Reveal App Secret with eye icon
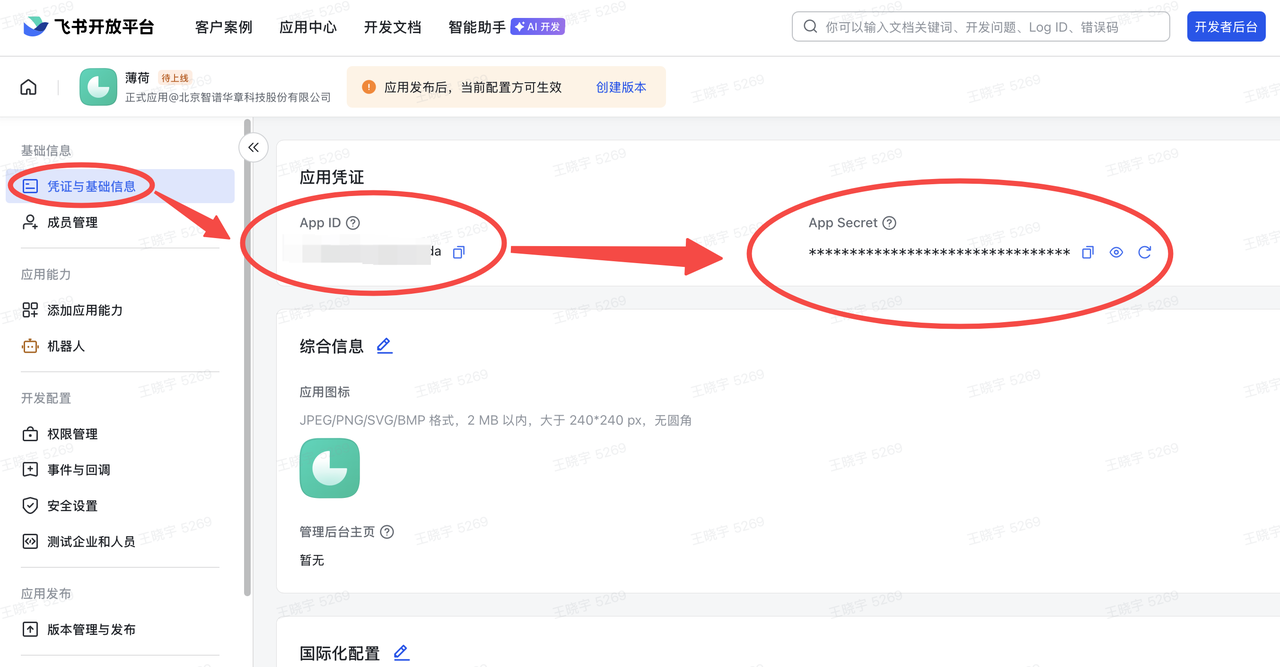The height and width of the screenshot is (667, 1280). click(x=1116, y=252)
